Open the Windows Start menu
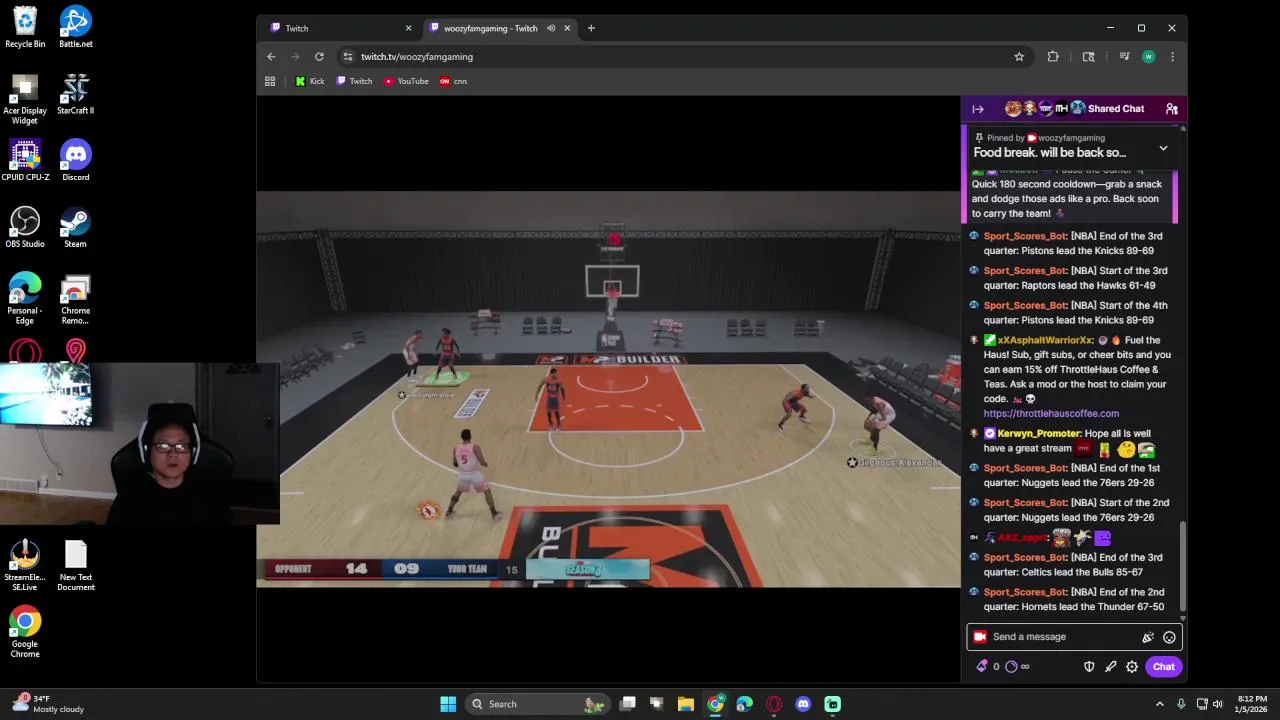This screenshot has width=1280, height=720. click(x=448, y=704)
